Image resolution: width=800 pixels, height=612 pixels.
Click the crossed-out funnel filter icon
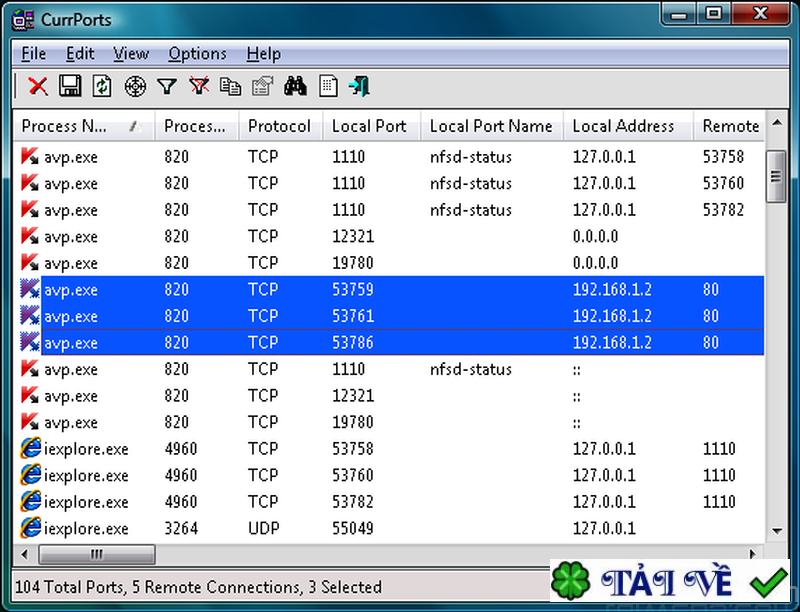[199, 87]
